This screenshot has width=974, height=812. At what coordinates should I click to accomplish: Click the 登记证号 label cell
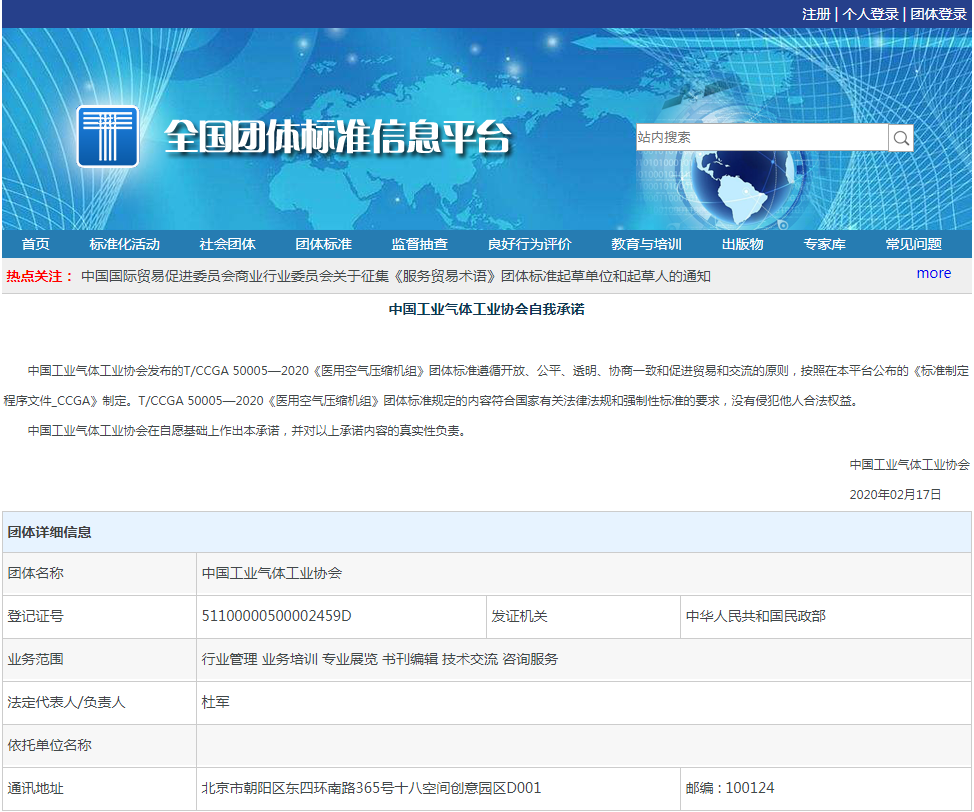pyautogui.click(x=99, y=616)
